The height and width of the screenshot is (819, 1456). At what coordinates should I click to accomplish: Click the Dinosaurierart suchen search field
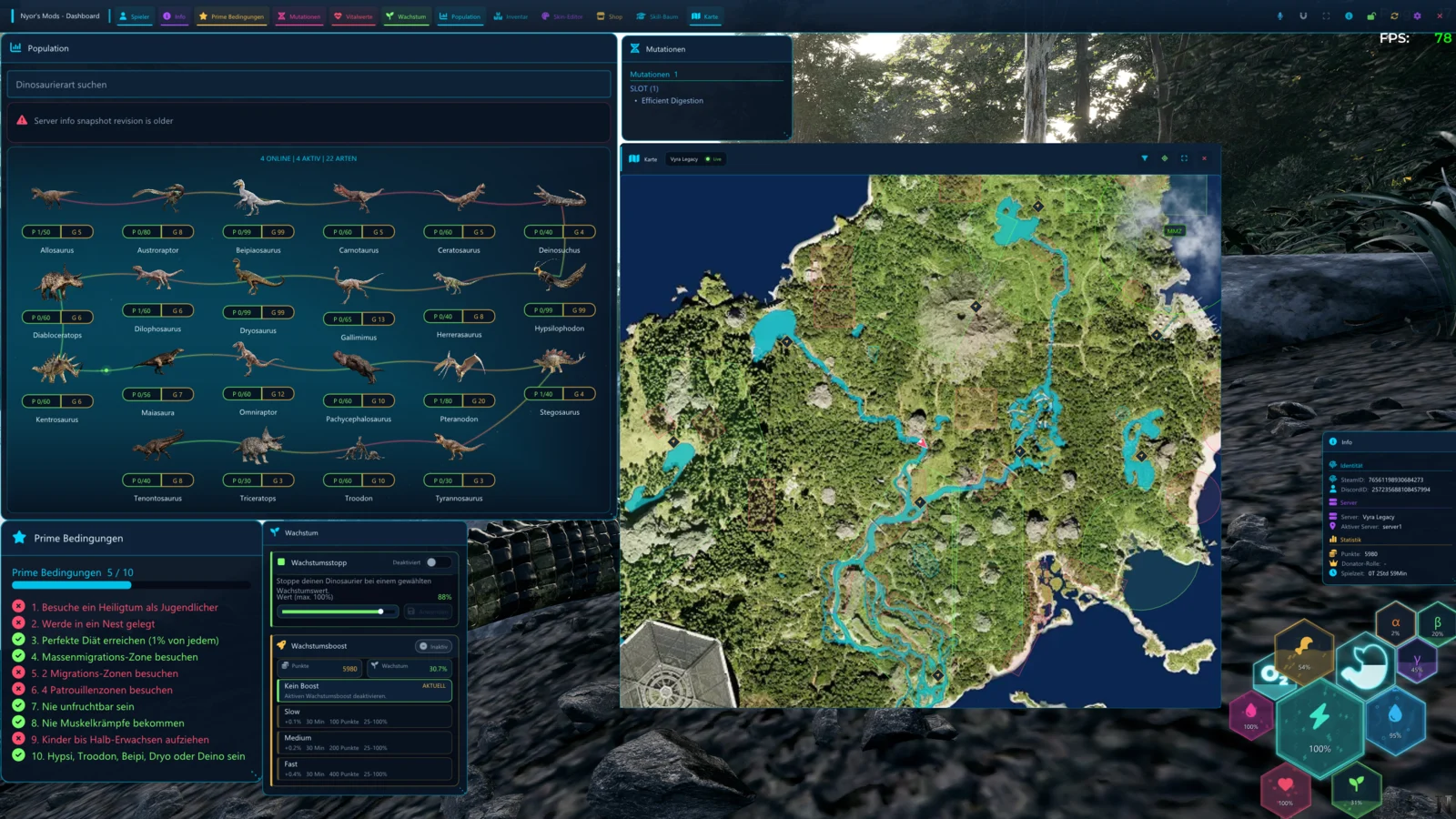(x=308, y=85)
